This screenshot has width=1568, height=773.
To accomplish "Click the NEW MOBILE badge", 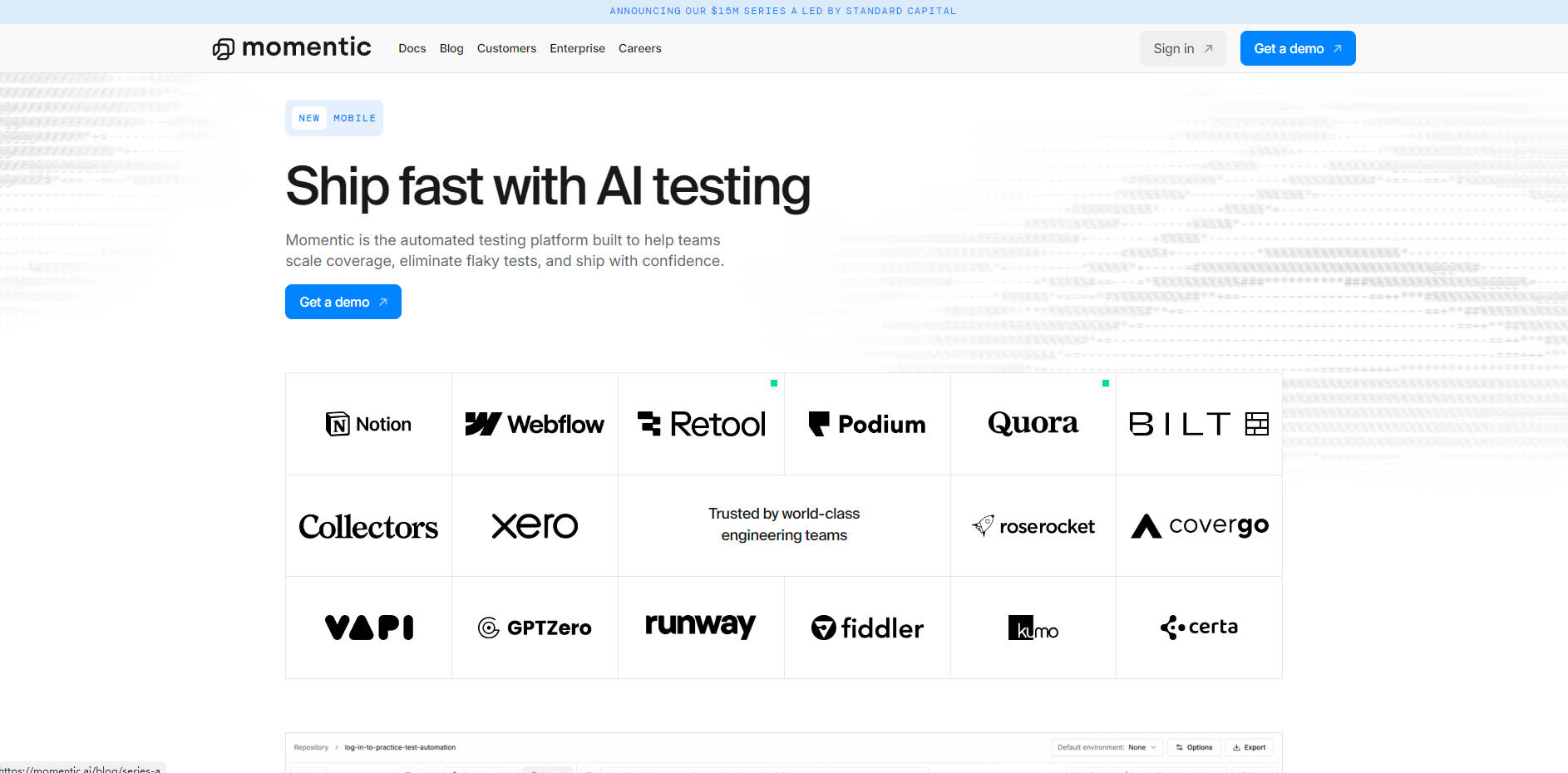I will 334,118.
